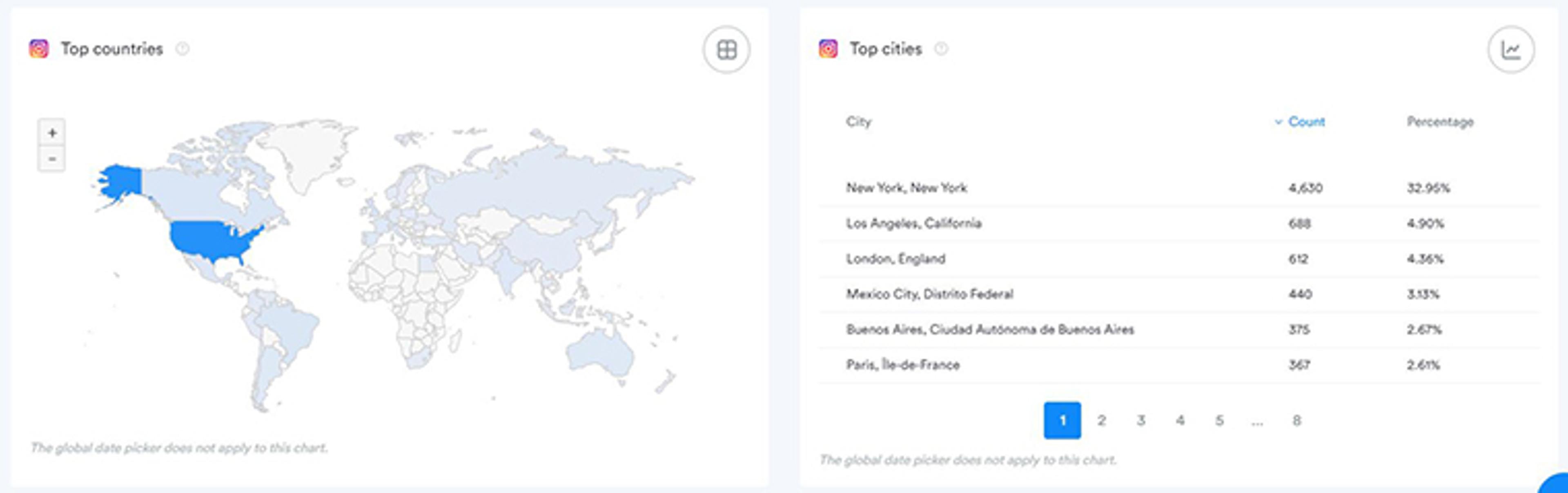Image resolution: width=1568 pixels, height=493 pixels.
Task: Click the Instagram icon beside Top cities
Action: coord(828,49)
